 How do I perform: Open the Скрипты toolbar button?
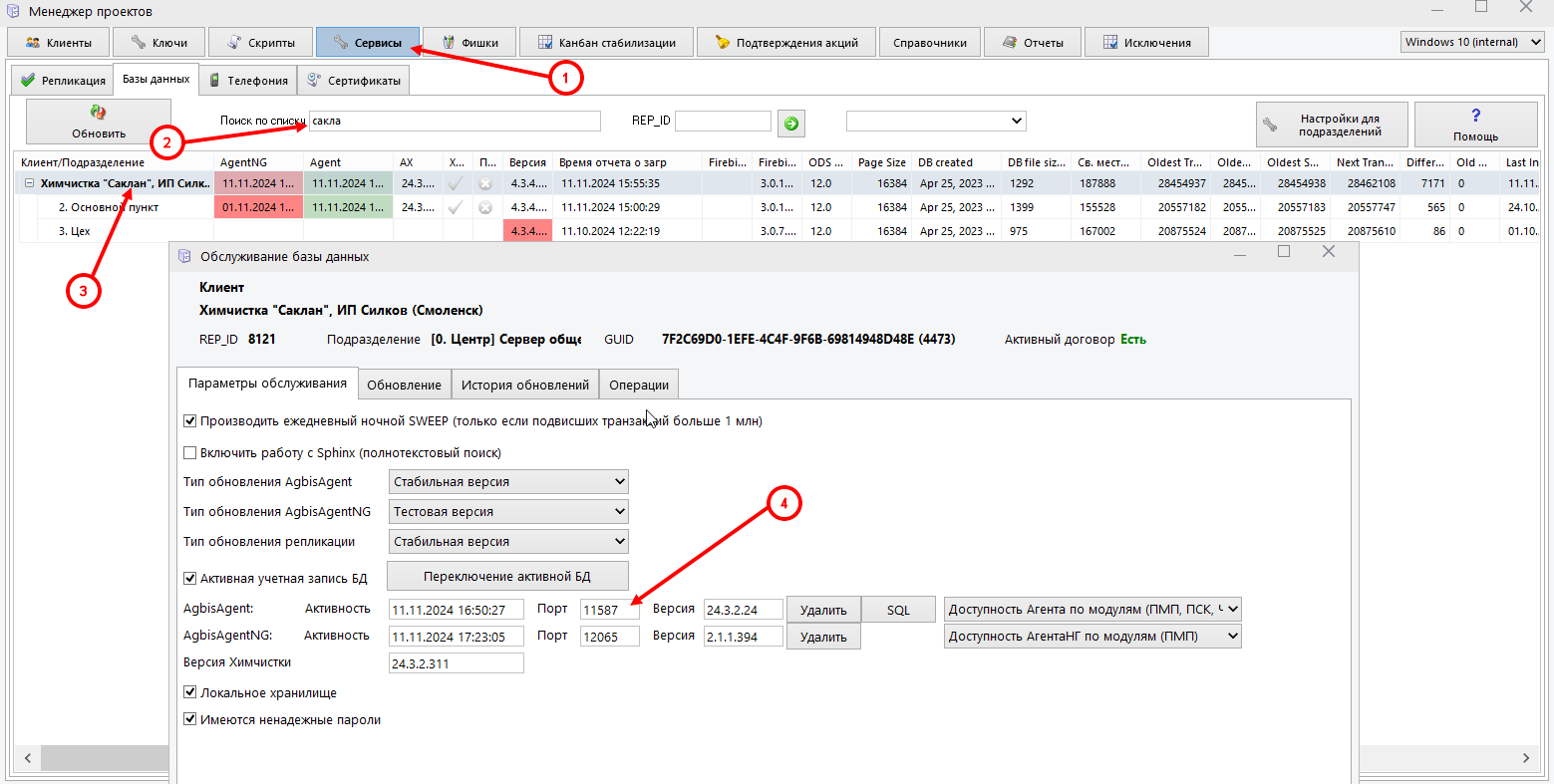260,43
